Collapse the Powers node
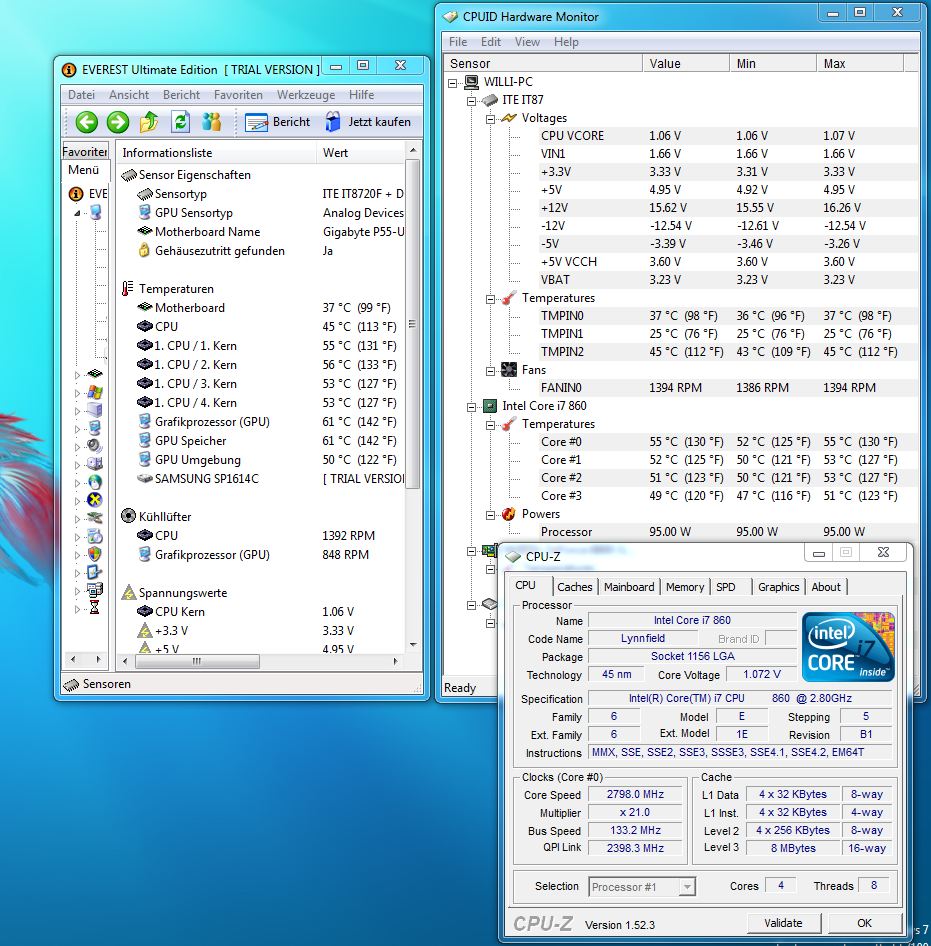 coord(490,515)
